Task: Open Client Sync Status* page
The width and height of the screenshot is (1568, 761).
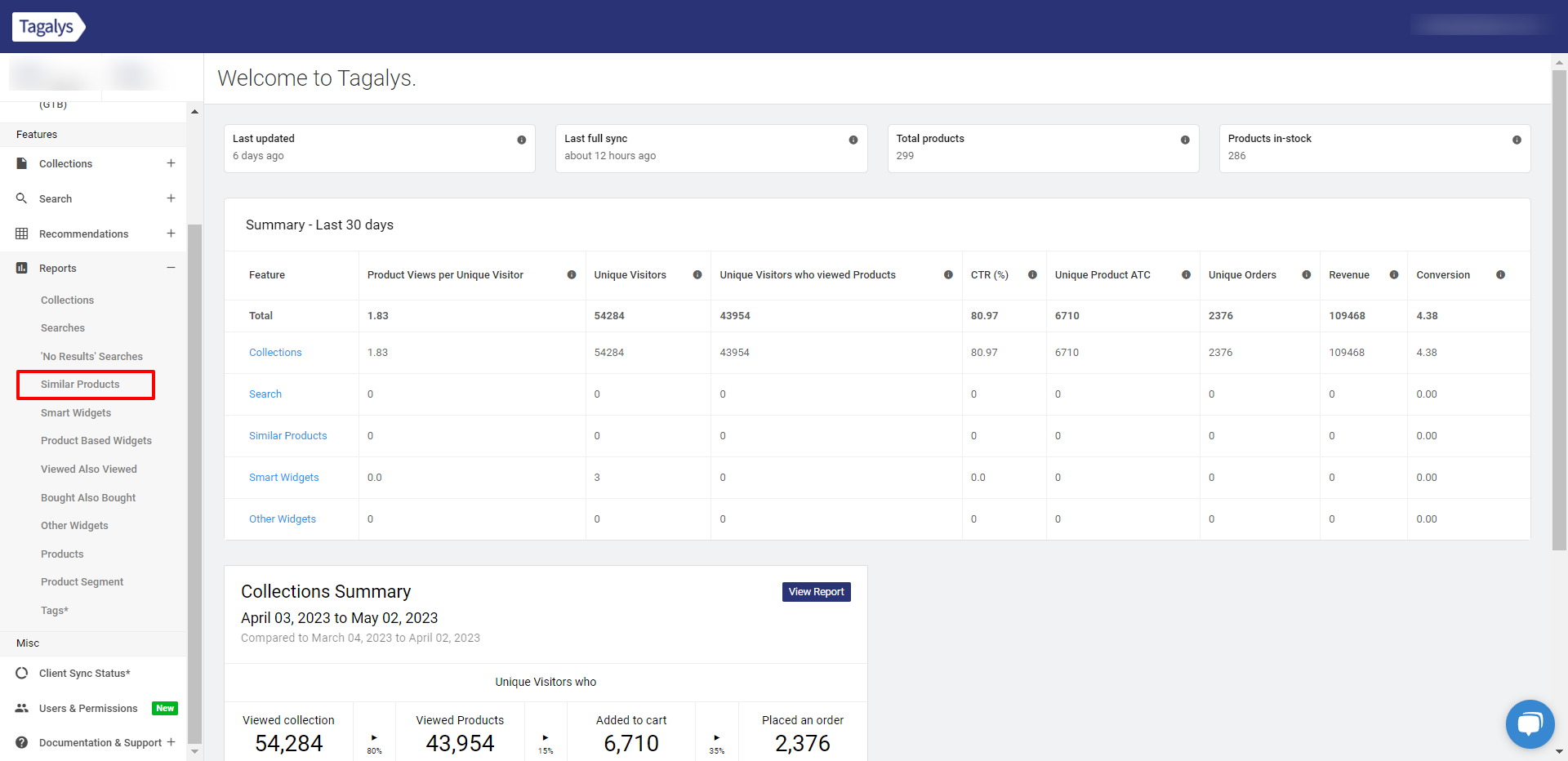Action: pos(85,673)
